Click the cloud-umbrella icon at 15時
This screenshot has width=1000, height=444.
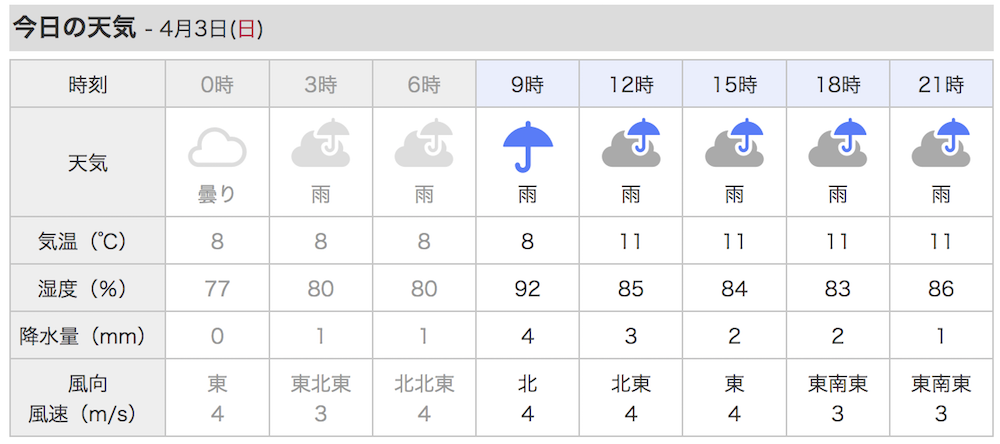pos(734,143)
